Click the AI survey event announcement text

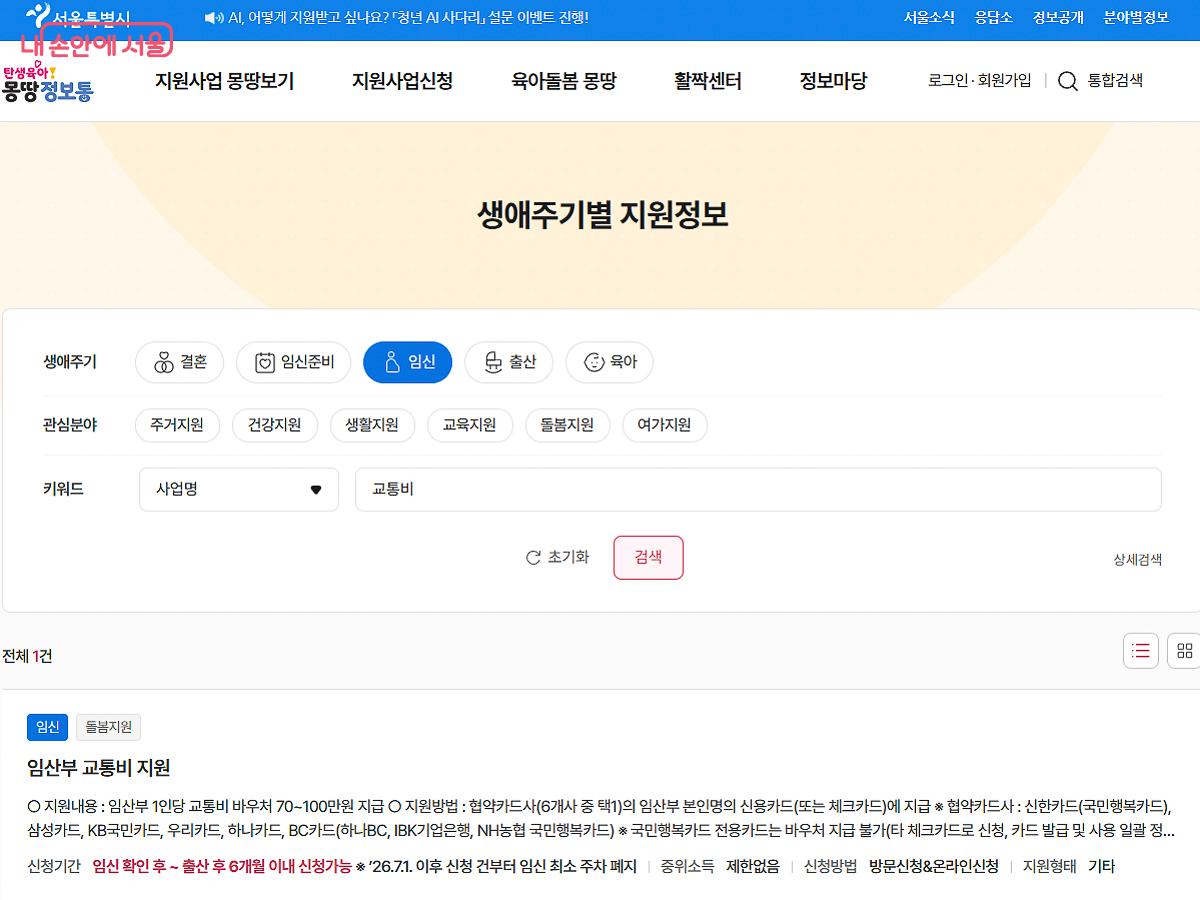(409, 17)
